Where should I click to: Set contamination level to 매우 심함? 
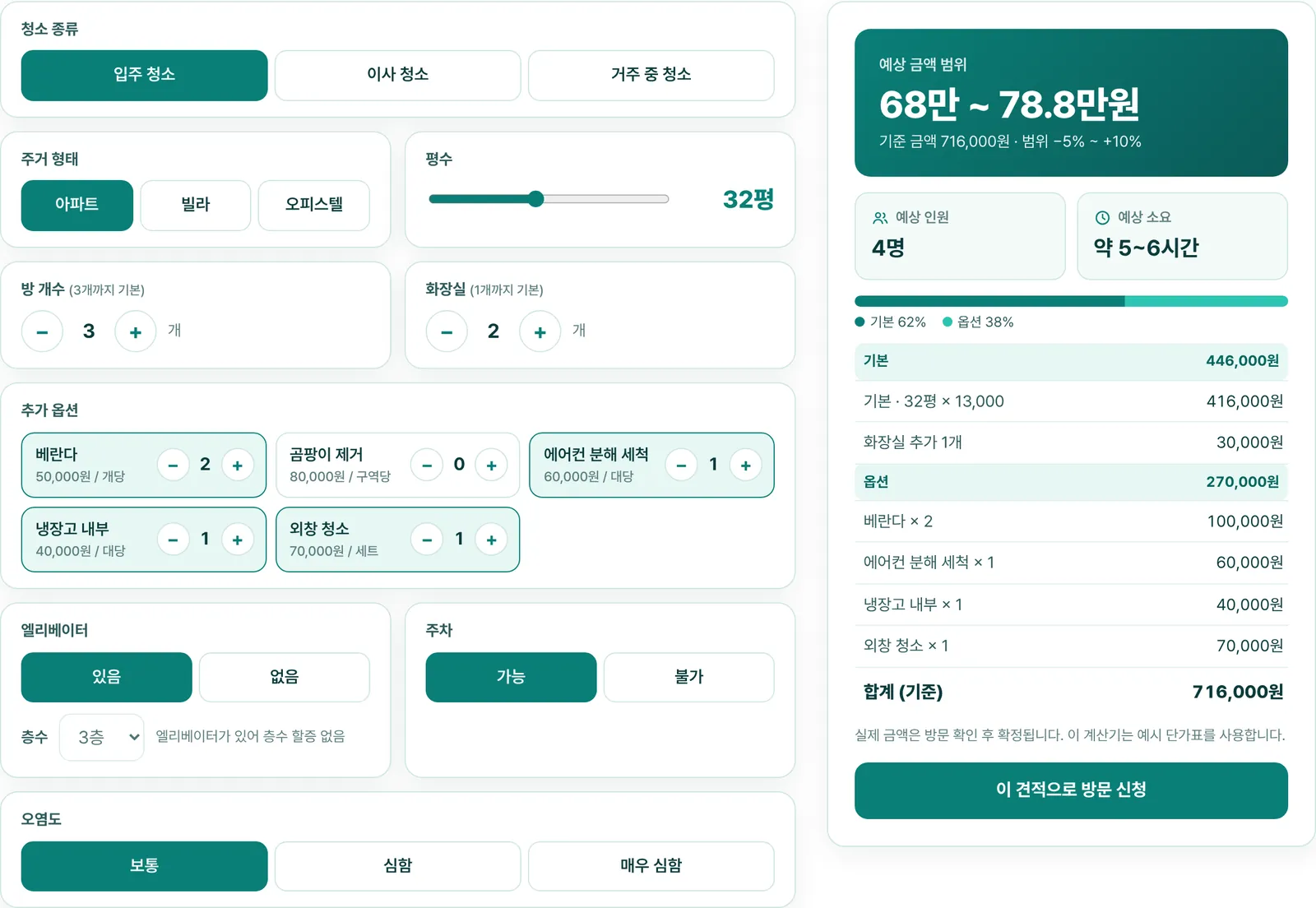point(651,866)
